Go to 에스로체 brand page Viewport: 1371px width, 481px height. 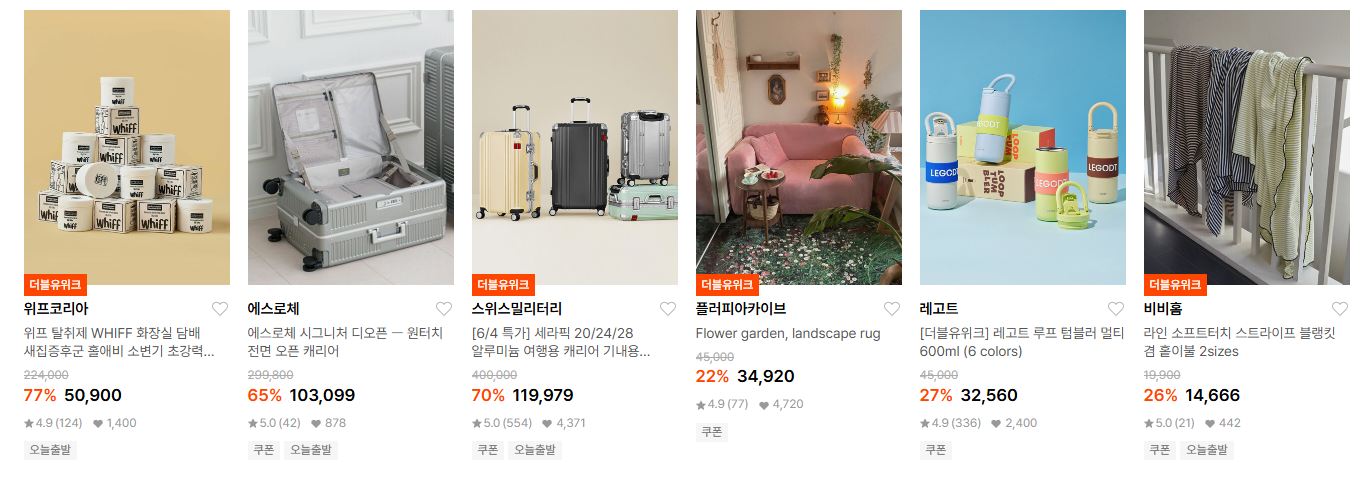(x=274, y=309)
